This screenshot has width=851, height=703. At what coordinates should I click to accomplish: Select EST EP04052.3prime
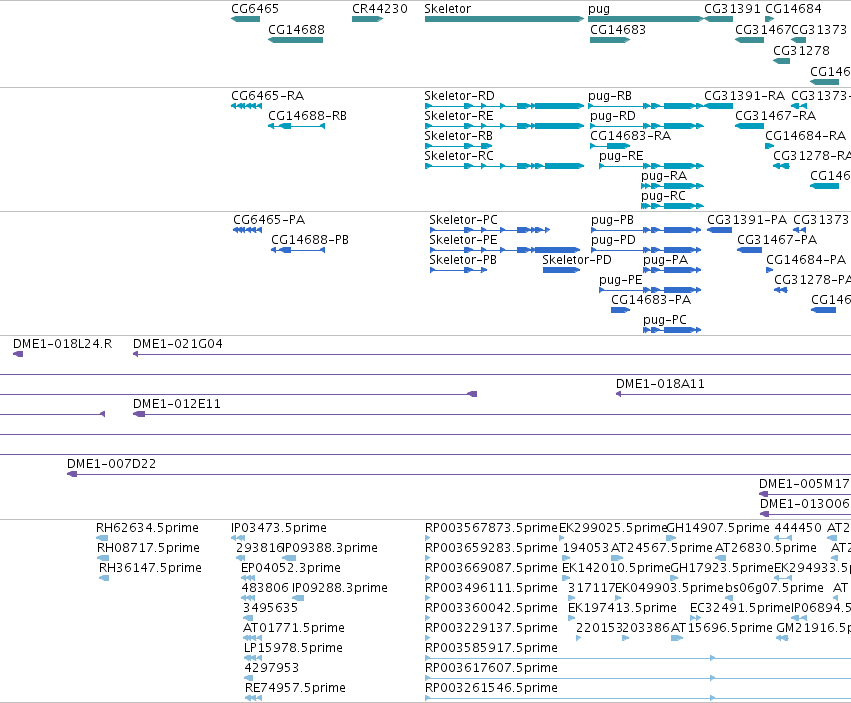(248, 578)
